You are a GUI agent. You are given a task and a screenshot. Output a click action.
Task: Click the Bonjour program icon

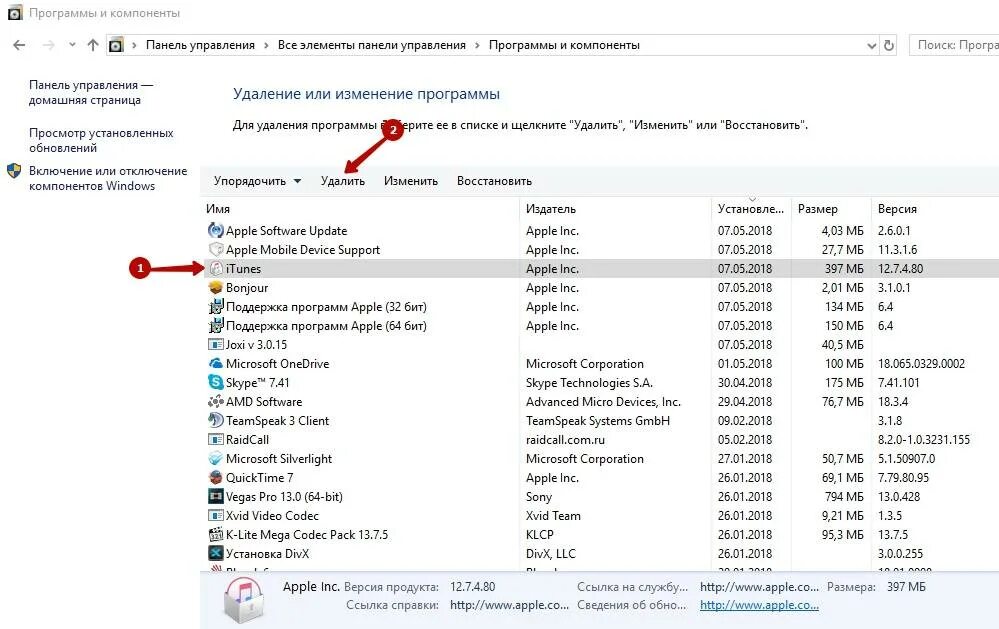tap(216, 287)
